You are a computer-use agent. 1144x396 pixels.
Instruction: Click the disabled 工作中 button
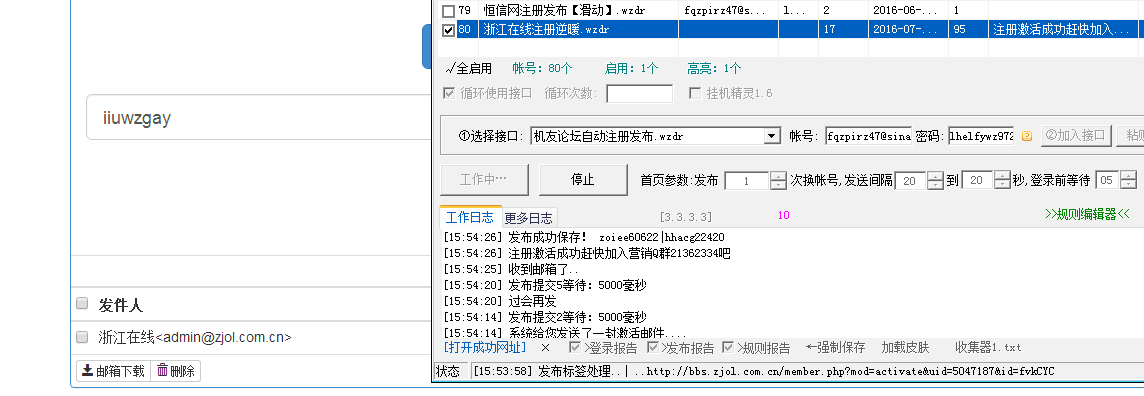484,179
